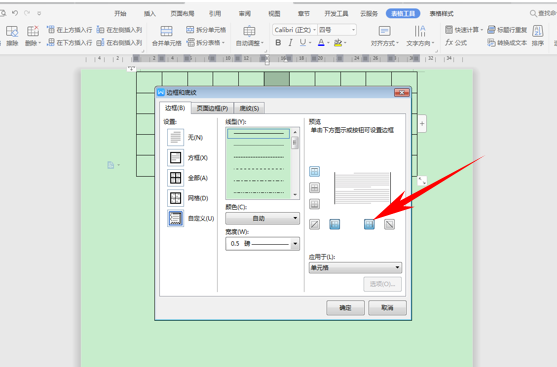This screenshot has height=367, width=557.
Task: Open the 宽度(W) width dropdown at 0.5 磅
Action: pyautogui.click(x=263, y=244)
